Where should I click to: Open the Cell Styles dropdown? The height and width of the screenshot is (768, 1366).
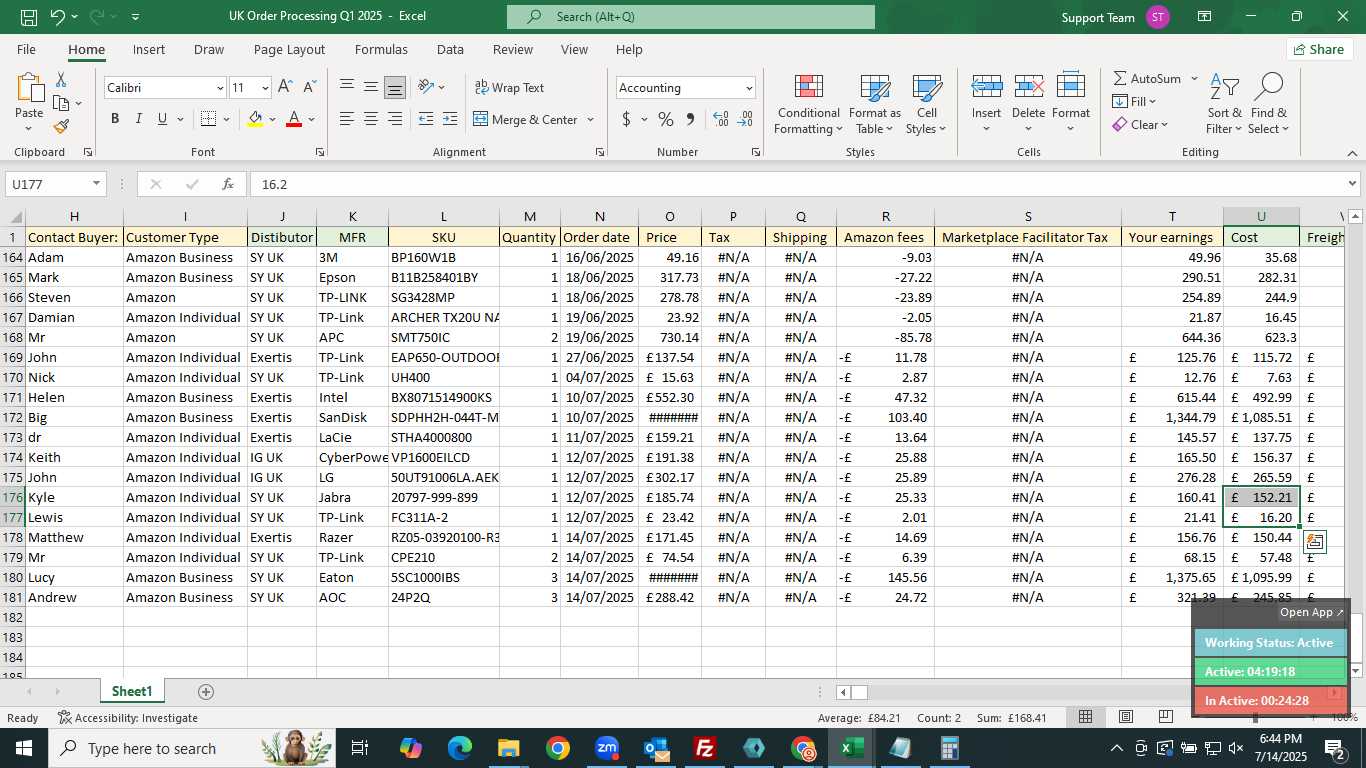(927, 104)
